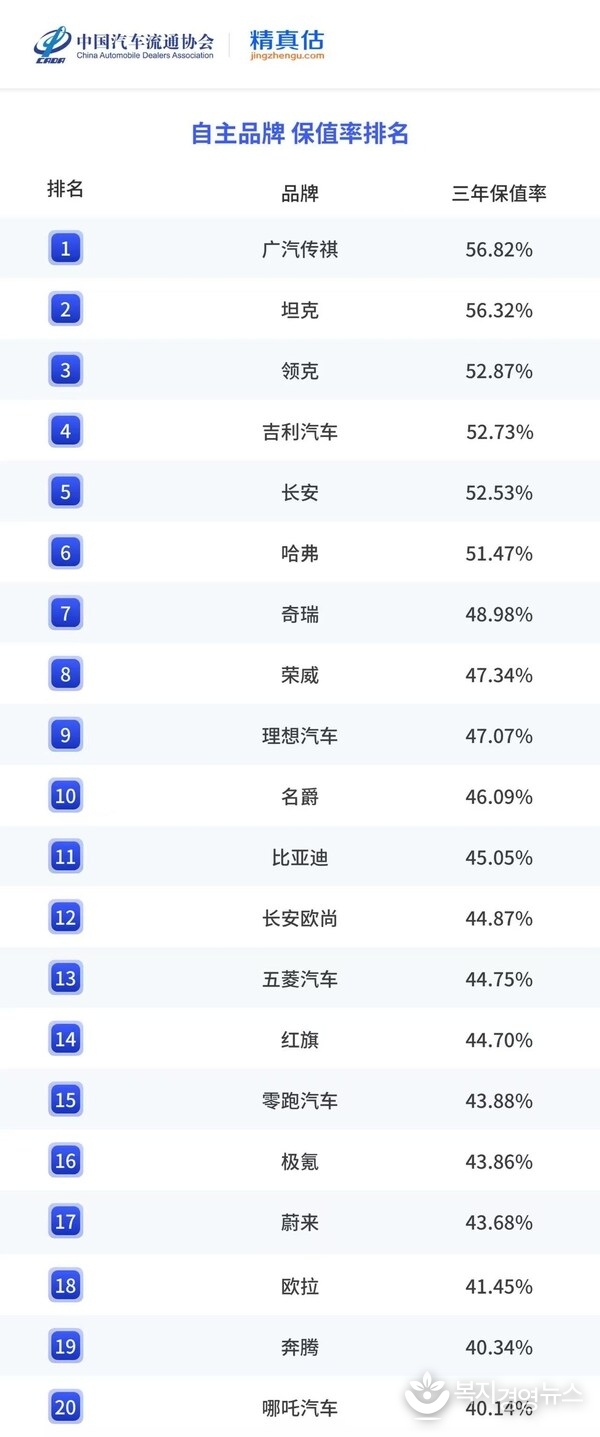Viewport: 600px width, 1437px height.
Task: Click the 排名 column header
Action: pyautogui.click(x=65, y=189)
